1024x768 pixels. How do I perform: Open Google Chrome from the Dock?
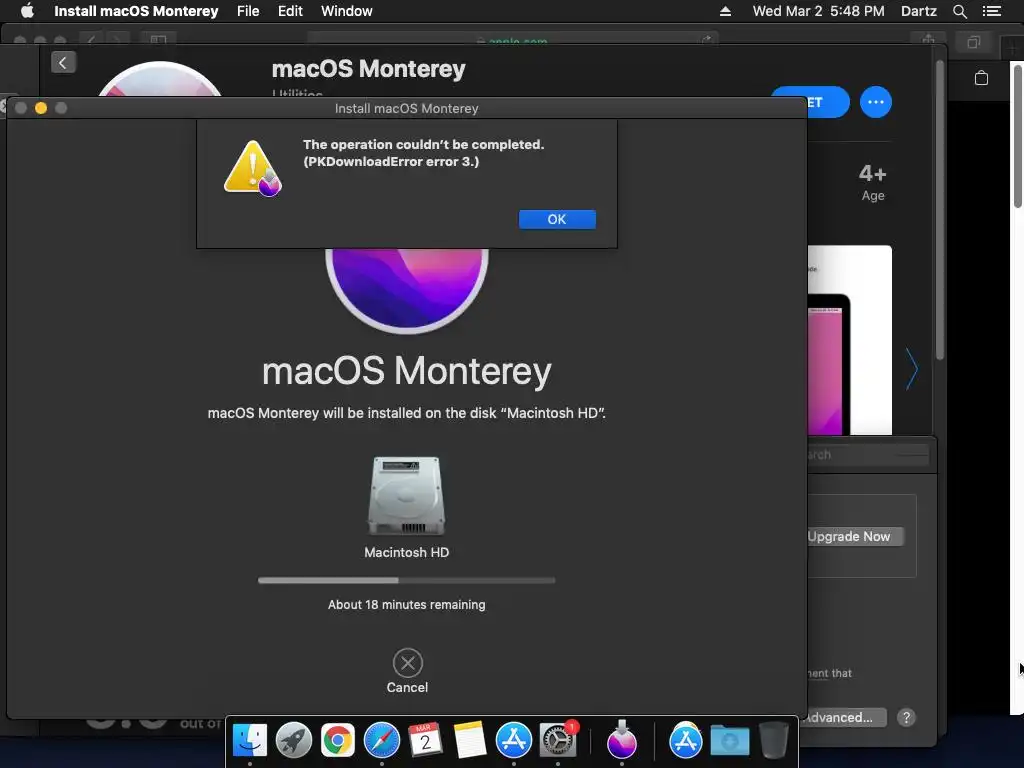point(338,741)
